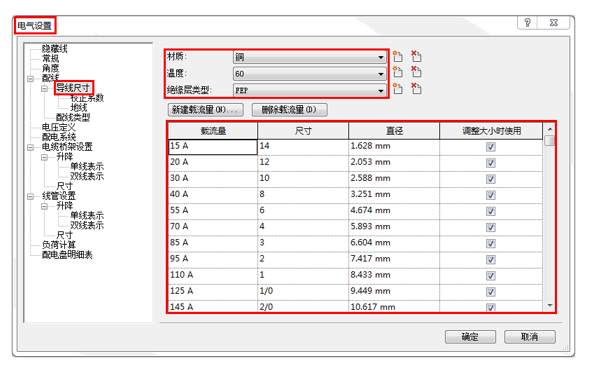
Task: Toggle the checkbox in the 40 A row
Action: coord(491,195)
